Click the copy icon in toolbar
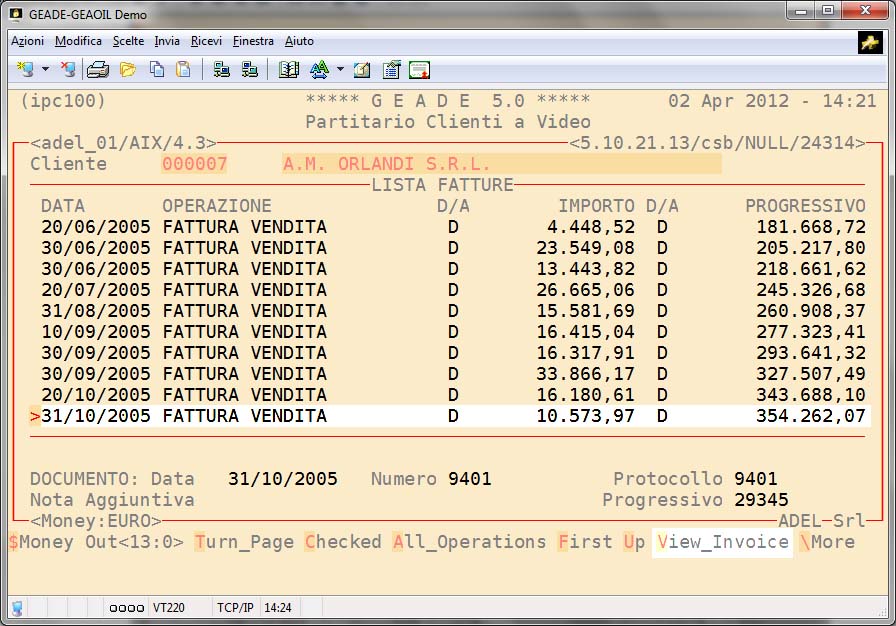The width and height of the screenshot is (896, 626). [x=156, y=70]
